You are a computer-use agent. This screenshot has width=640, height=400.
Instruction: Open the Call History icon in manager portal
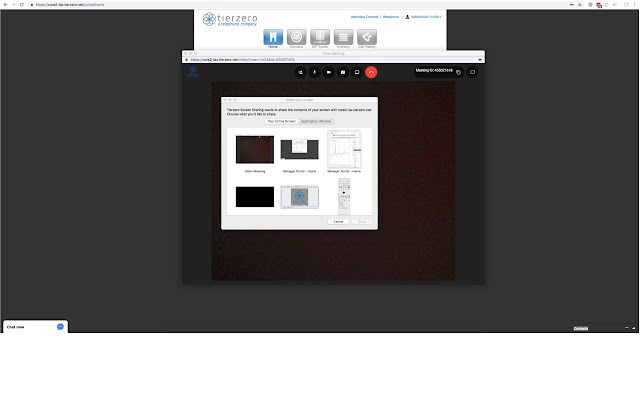point(367,37)
